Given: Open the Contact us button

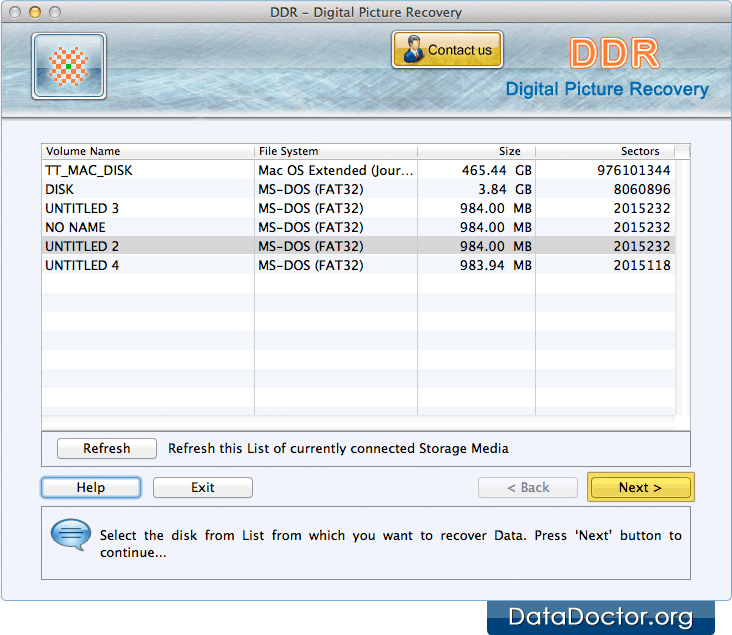Looking at the screenshot, I should (447, 49).
